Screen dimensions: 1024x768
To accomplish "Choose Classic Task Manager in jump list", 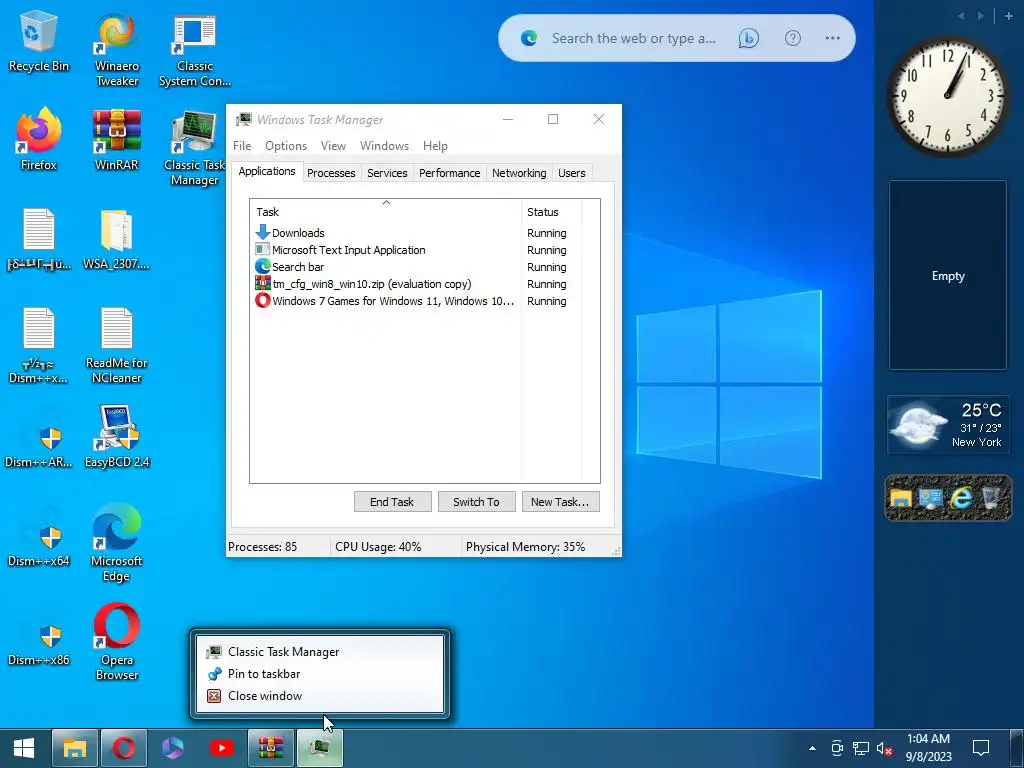I will point(320,652).
